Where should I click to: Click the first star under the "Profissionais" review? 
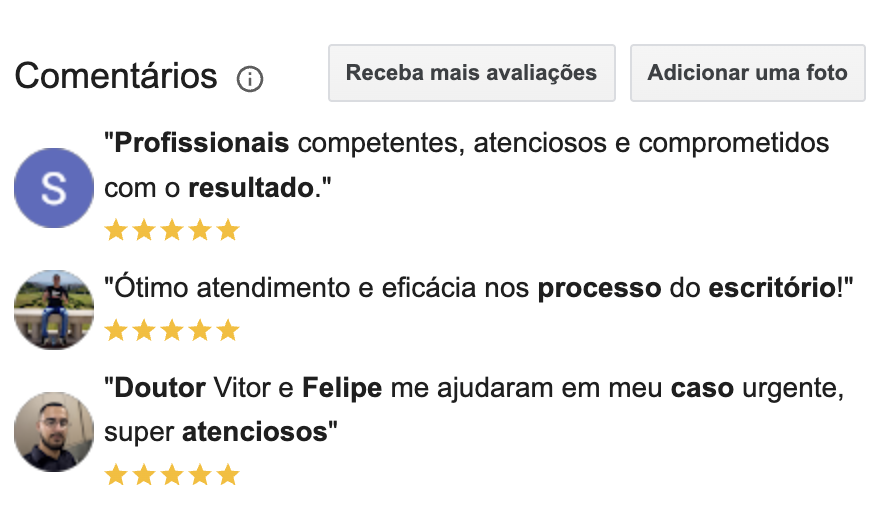116,231
